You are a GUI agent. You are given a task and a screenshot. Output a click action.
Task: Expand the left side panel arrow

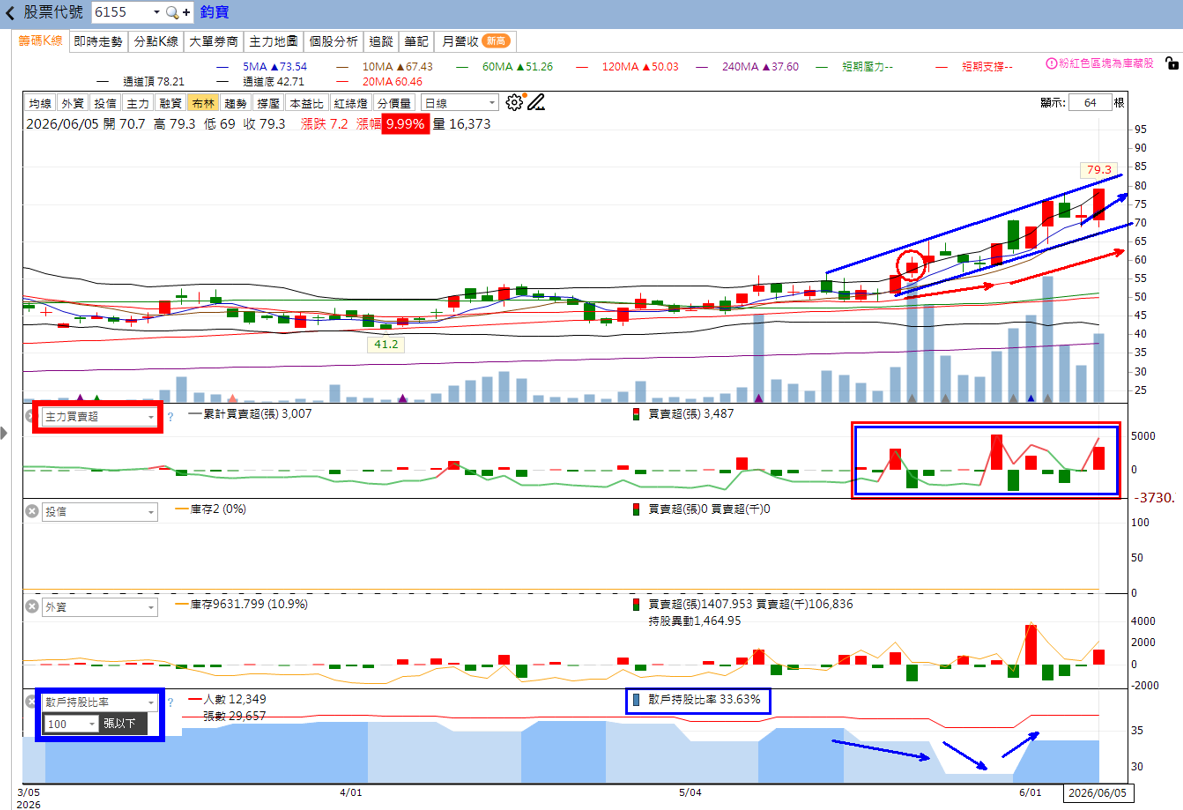pyautogui.click(x=5, y=433)
